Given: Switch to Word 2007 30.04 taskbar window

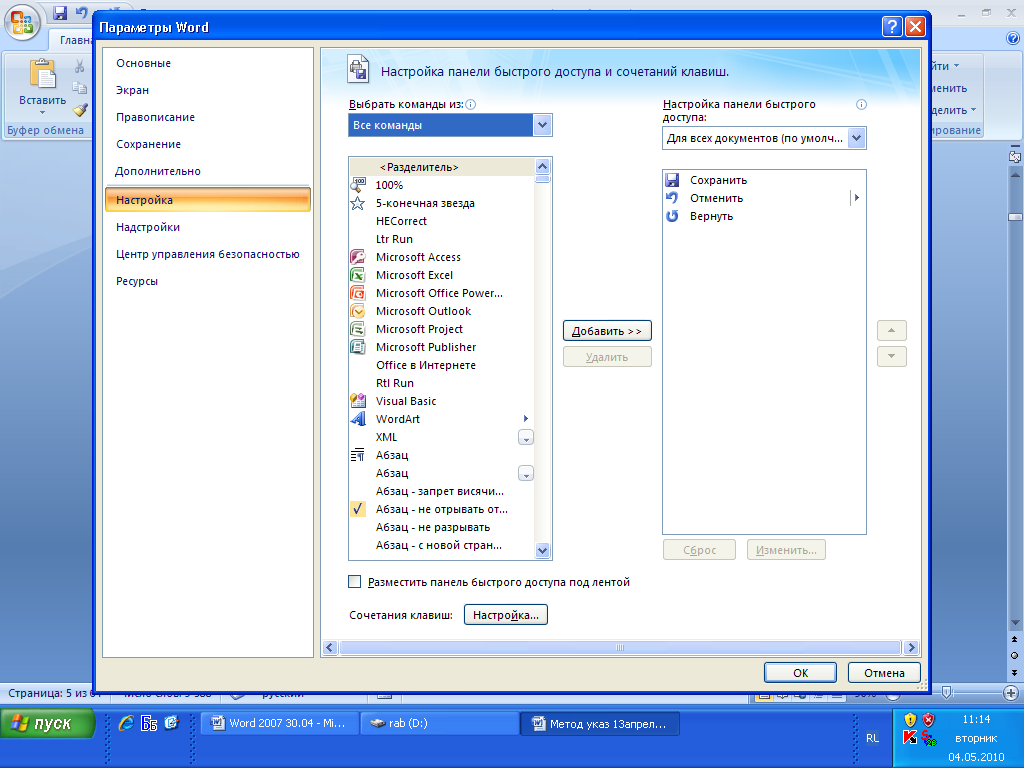Looking at the screenshot, I should [x=280, y=724].
